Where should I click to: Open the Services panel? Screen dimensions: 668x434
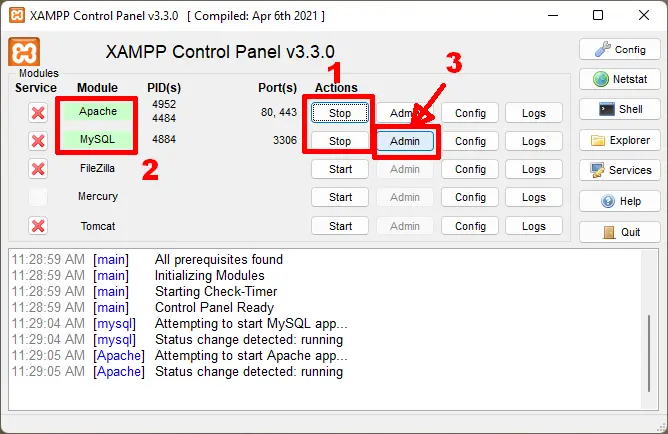619,170
